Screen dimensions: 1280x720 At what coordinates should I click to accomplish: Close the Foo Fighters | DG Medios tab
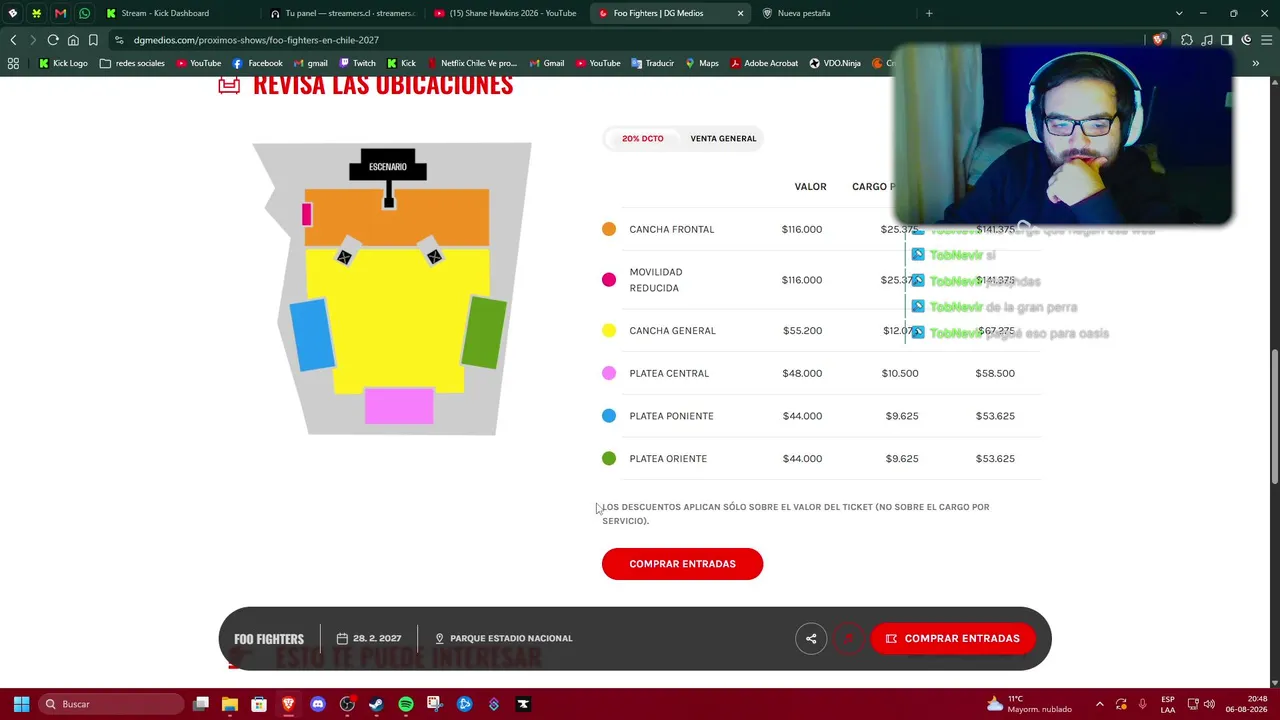click(x=741, y=13)
